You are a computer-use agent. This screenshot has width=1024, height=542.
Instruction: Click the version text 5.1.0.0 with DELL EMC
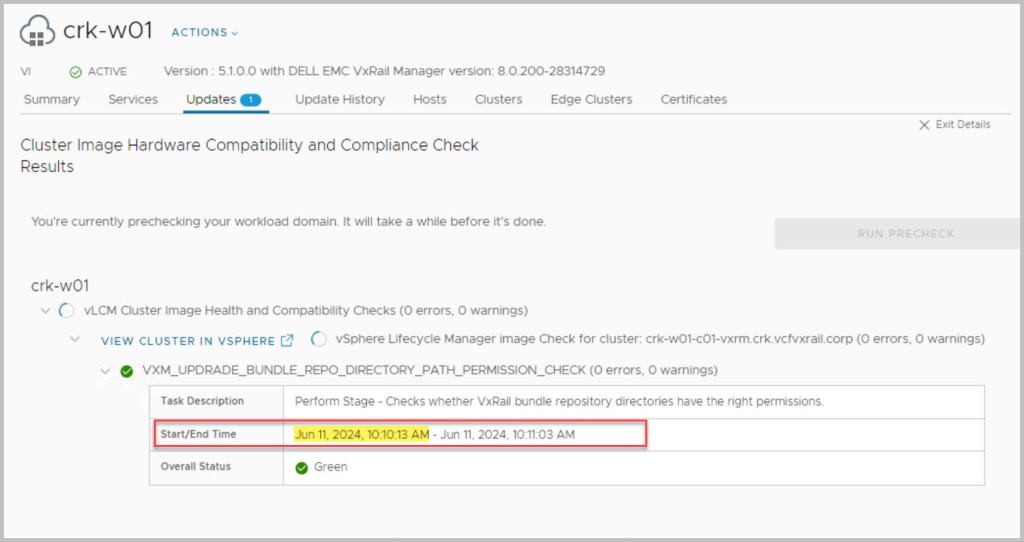[384, 71]
